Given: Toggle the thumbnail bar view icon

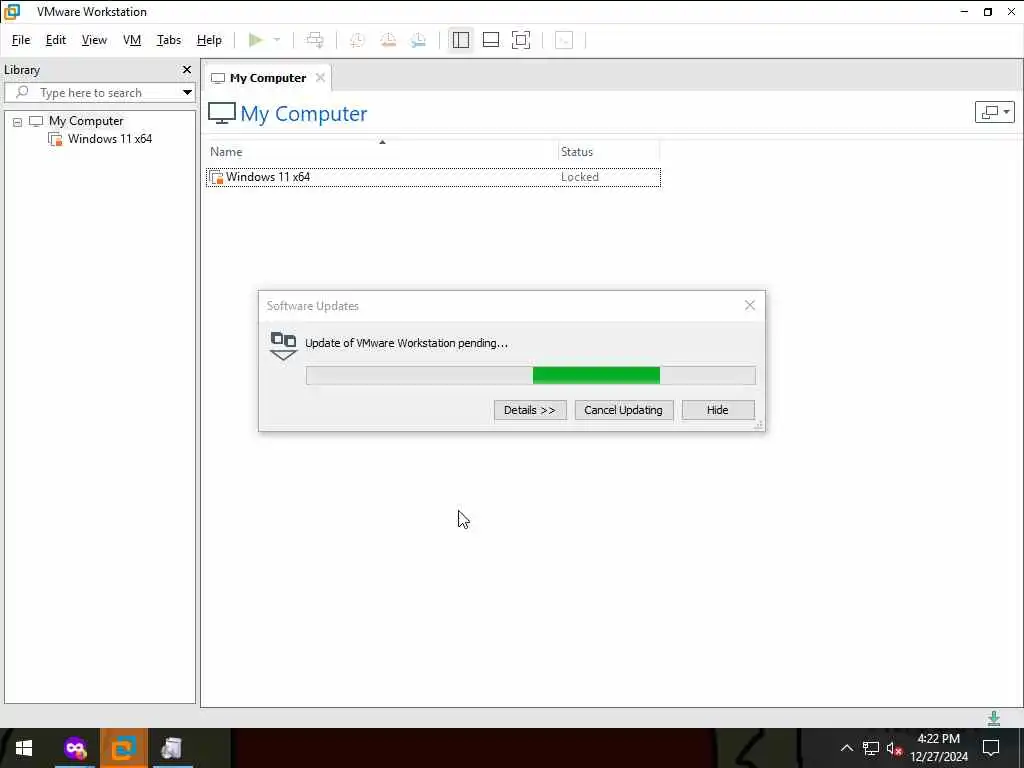Looking at the screenshot, I should coord(490,40).
